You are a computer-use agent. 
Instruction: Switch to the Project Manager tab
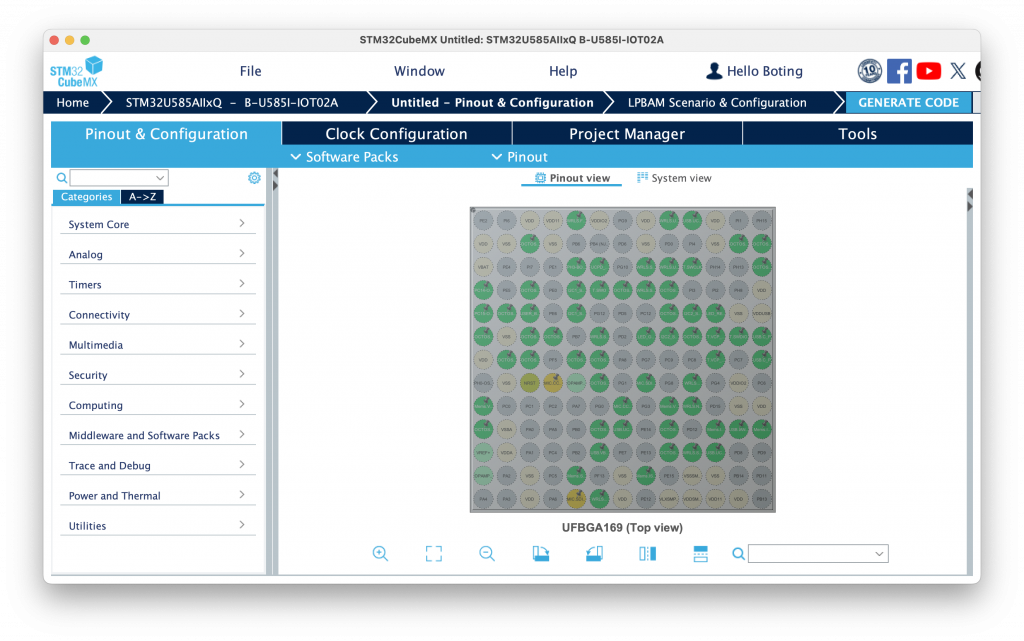coord(627,134)
